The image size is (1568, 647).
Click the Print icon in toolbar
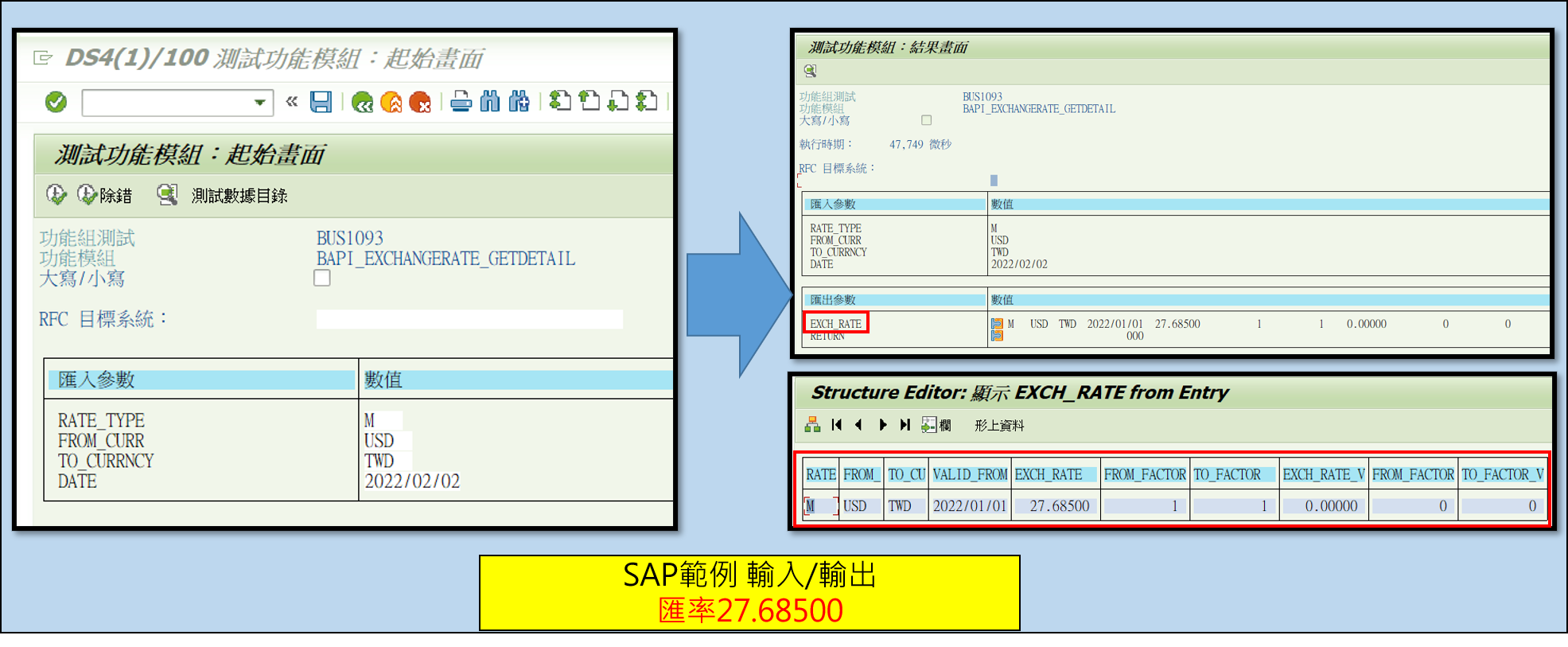(461, 102)
